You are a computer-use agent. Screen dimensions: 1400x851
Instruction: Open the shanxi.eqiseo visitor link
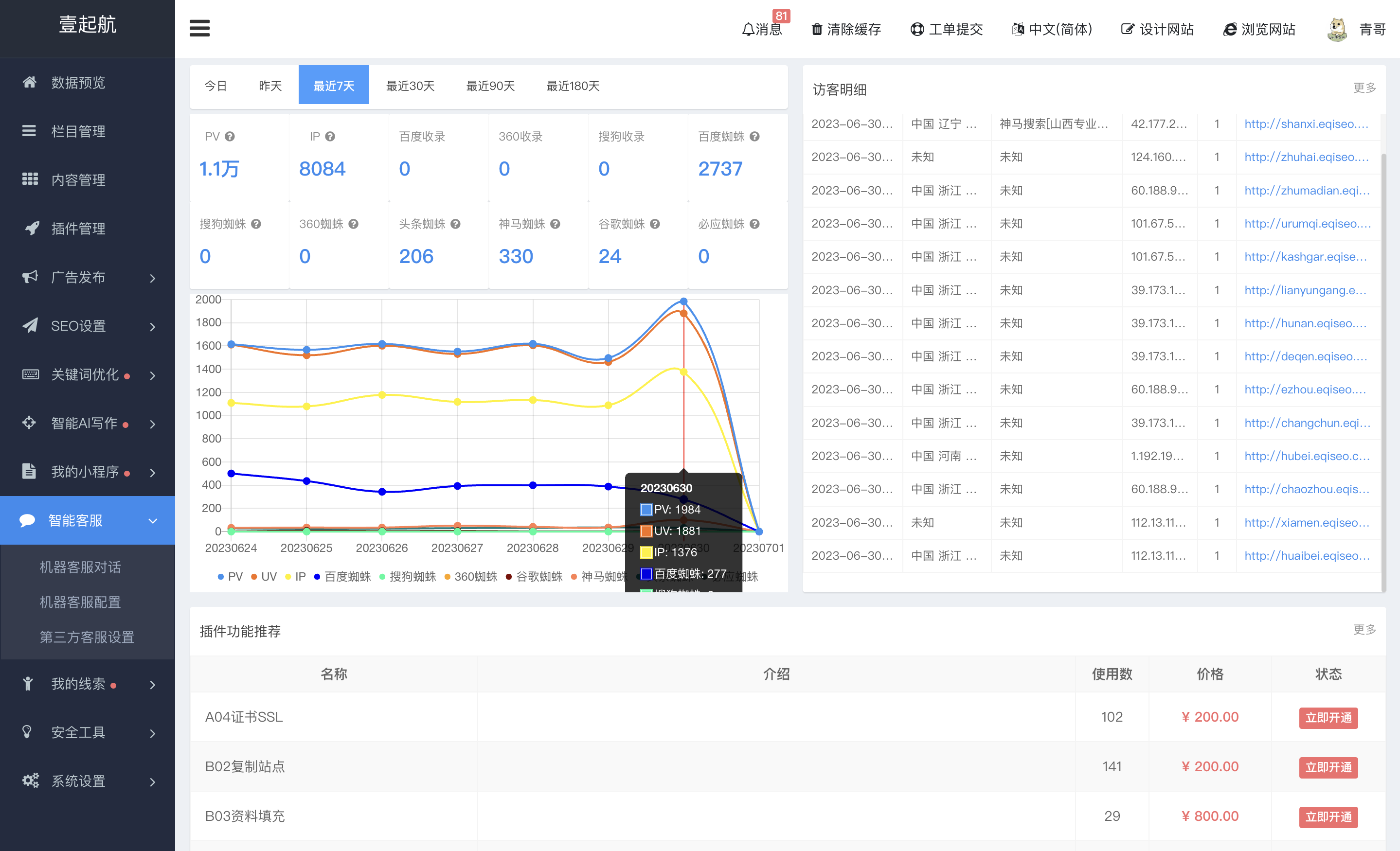click(1306, 124)
